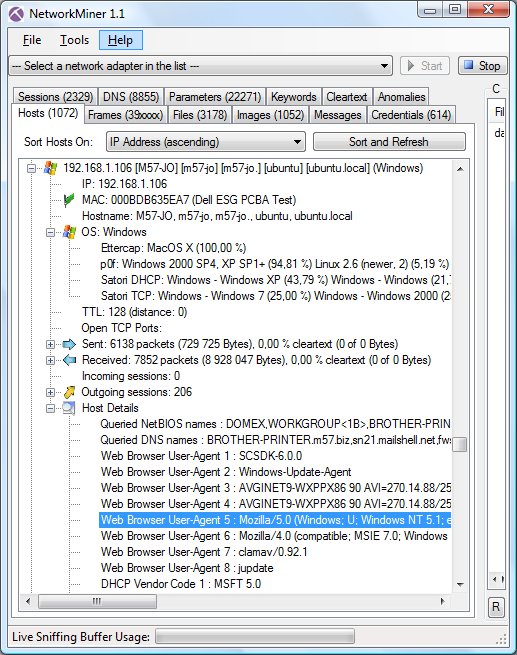Click the NetworkMiner app icon in title bar
Viewport: 517px width, 655px height.
tap(16, 14)
